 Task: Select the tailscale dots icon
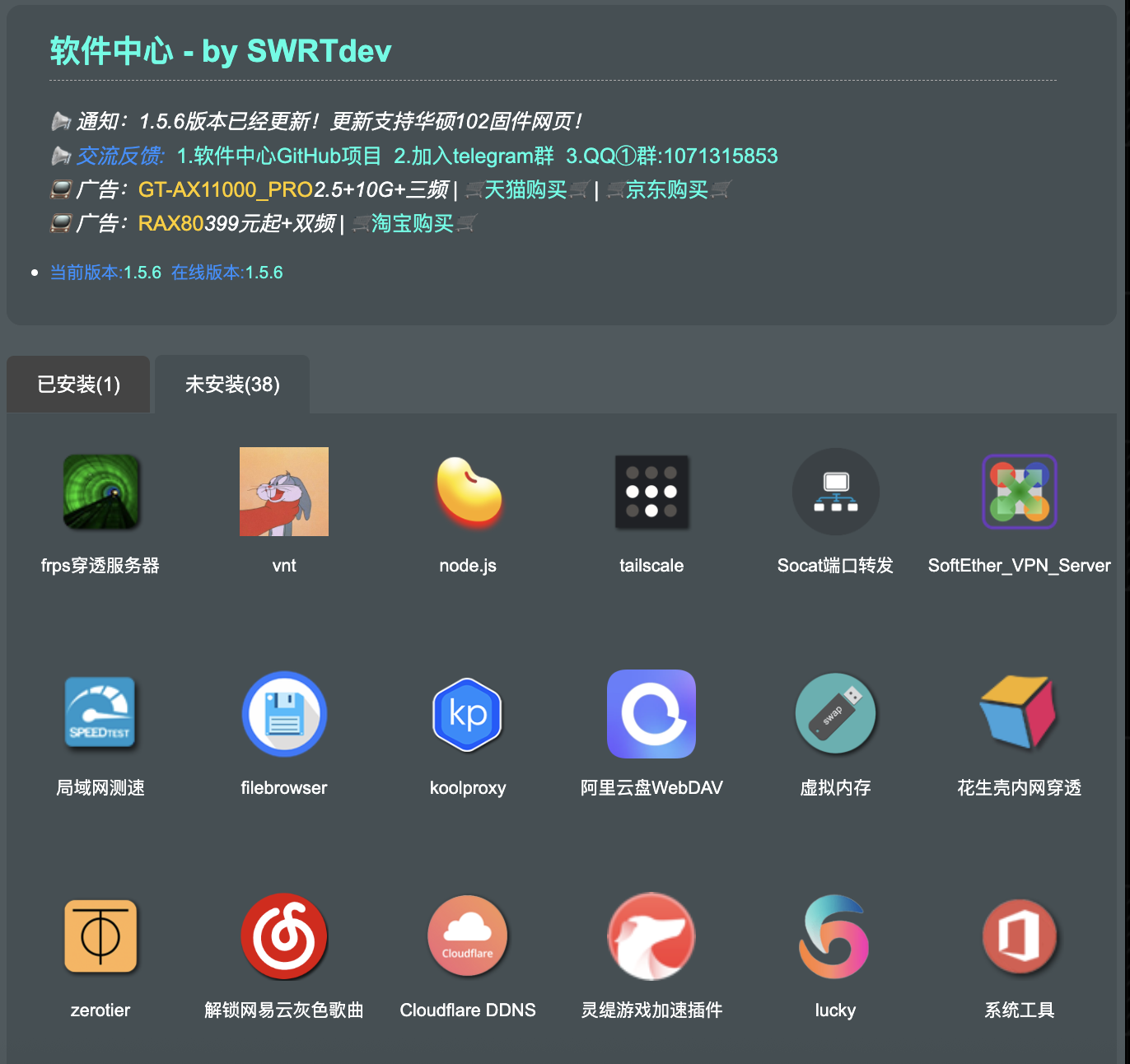pos(651,492)
